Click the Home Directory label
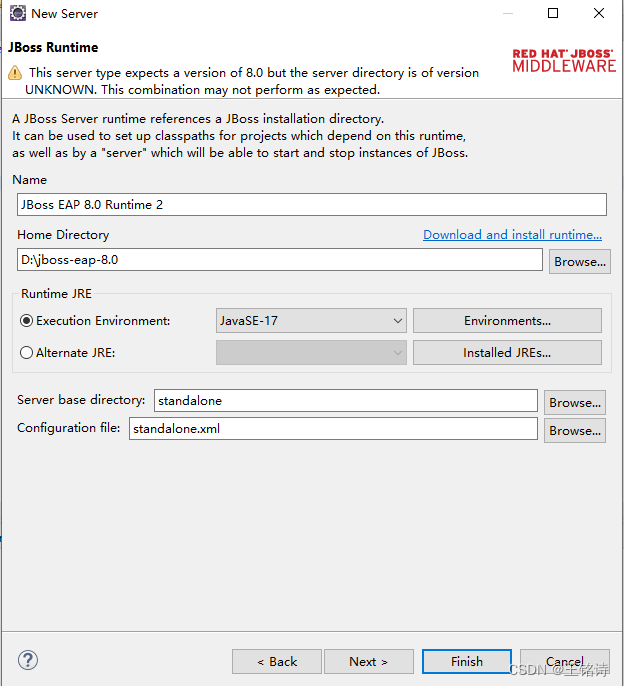This screenshot has height=686, width=624. click(x=63, y=235)
